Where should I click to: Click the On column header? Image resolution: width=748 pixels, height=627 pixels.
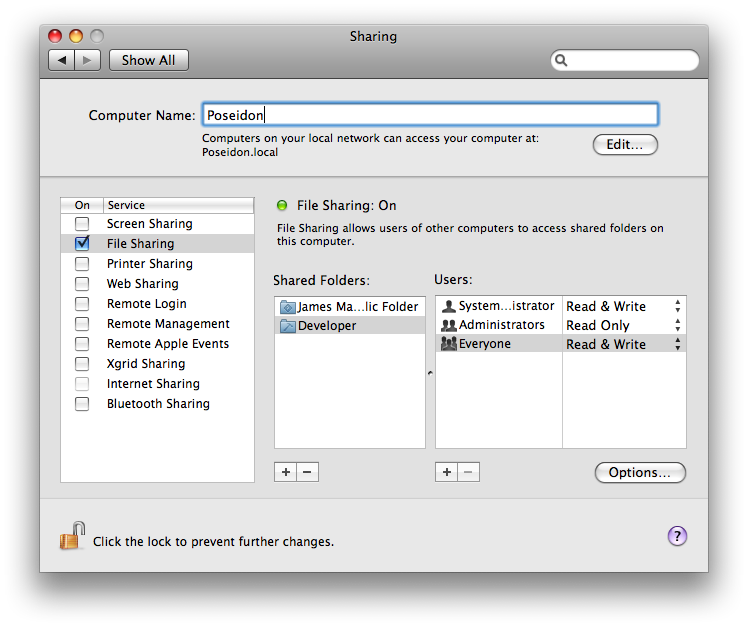pyautogui.click(x=82, y=205)
